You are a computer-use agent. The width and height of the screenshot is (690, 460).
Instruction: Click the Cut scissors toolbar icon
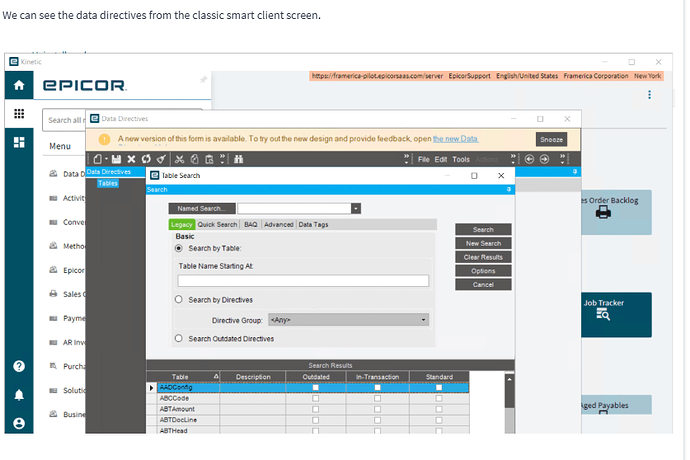(179, 159)
